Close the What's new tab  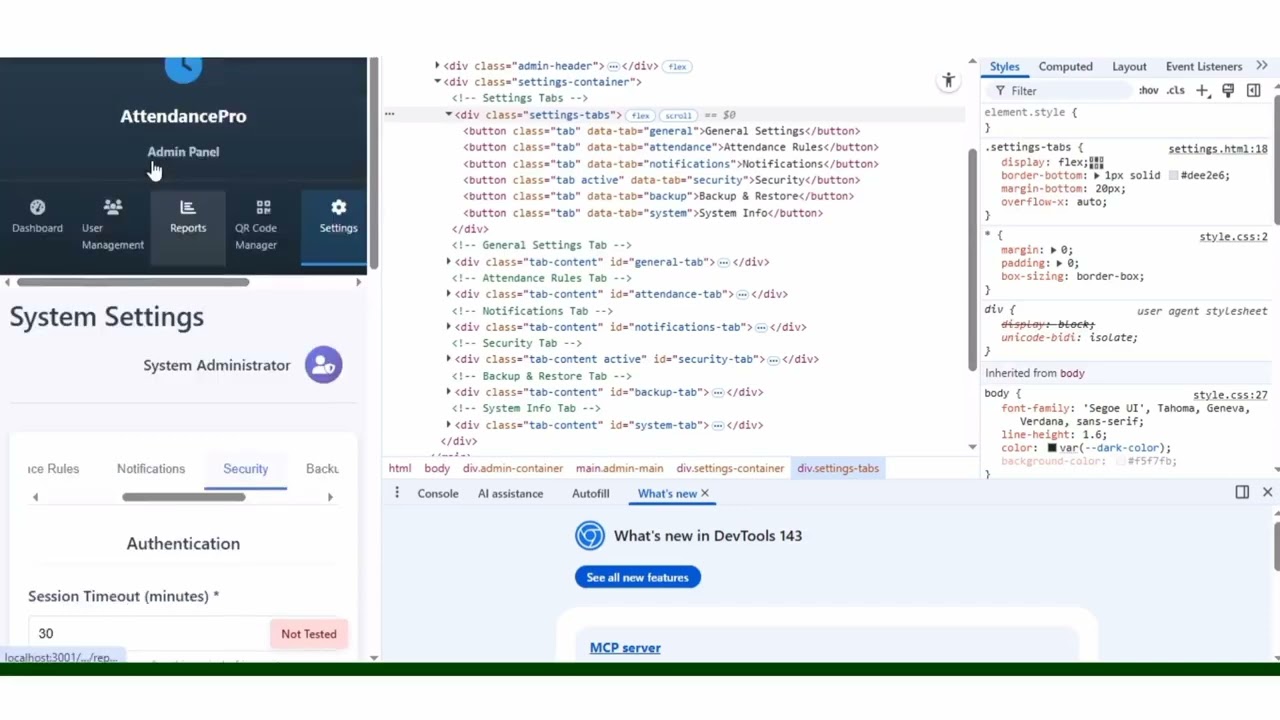tap(704, 493)
